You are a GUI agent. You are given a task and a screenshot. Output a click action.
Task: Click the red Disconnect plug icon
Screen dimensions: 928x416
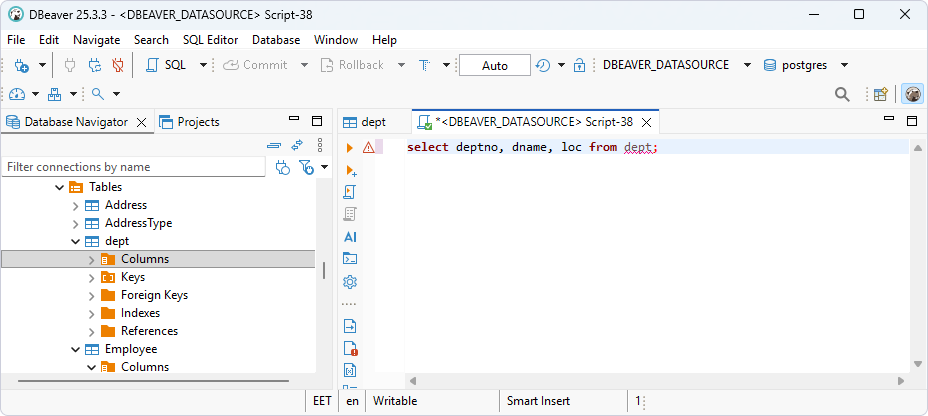coord(118,65)
